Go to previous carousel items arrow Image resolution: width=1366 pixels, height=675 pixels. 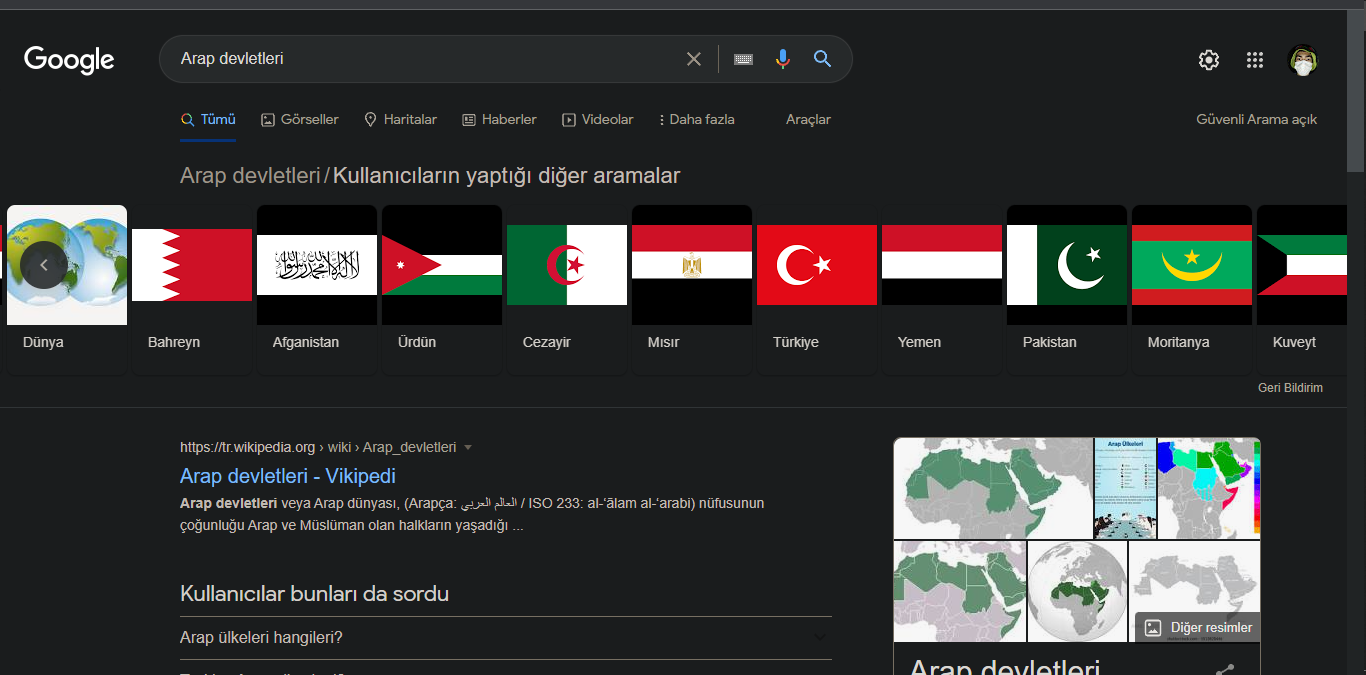click(x=43, y=265)
